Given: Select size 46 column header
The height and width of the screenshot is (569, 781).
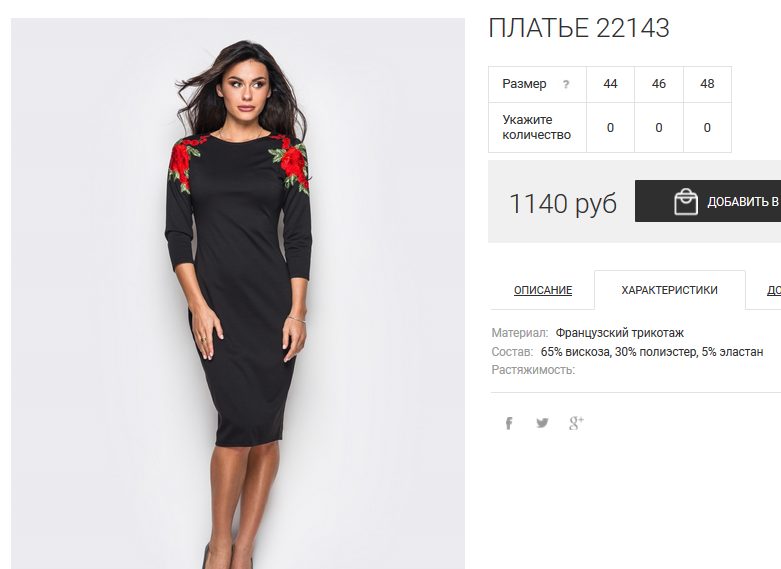Looking at the screenshot, I should [658, 84].
